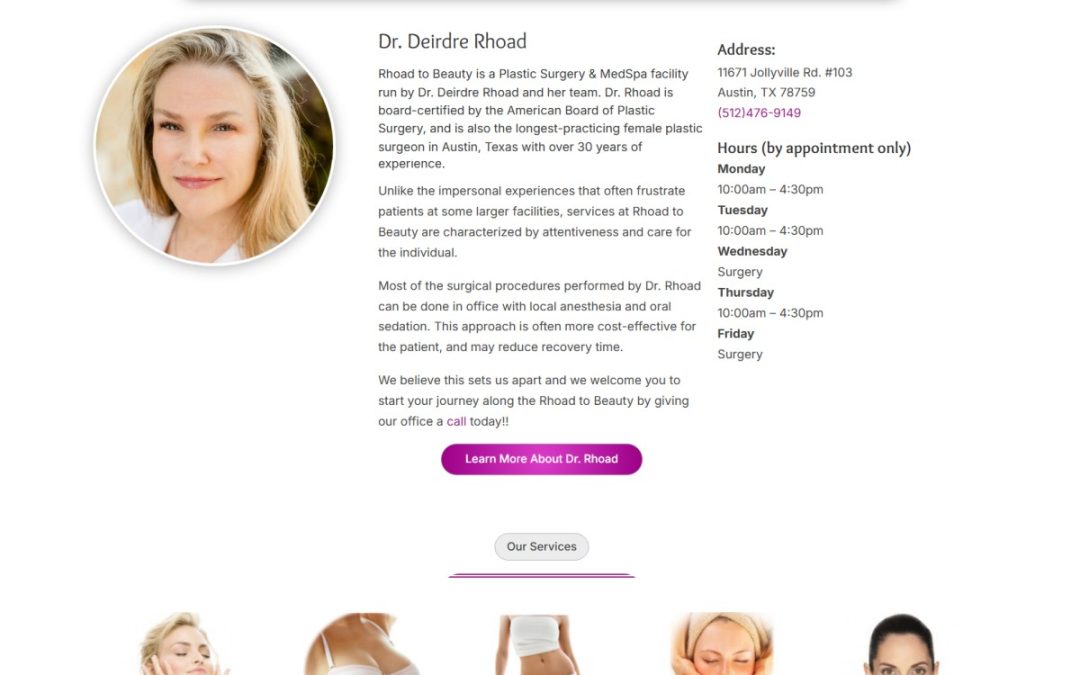This screenshot has height=675, width=1080.
Task: Click Dr. Deirdre Rhoad's circular portrait photo
Action: (214, 146)
